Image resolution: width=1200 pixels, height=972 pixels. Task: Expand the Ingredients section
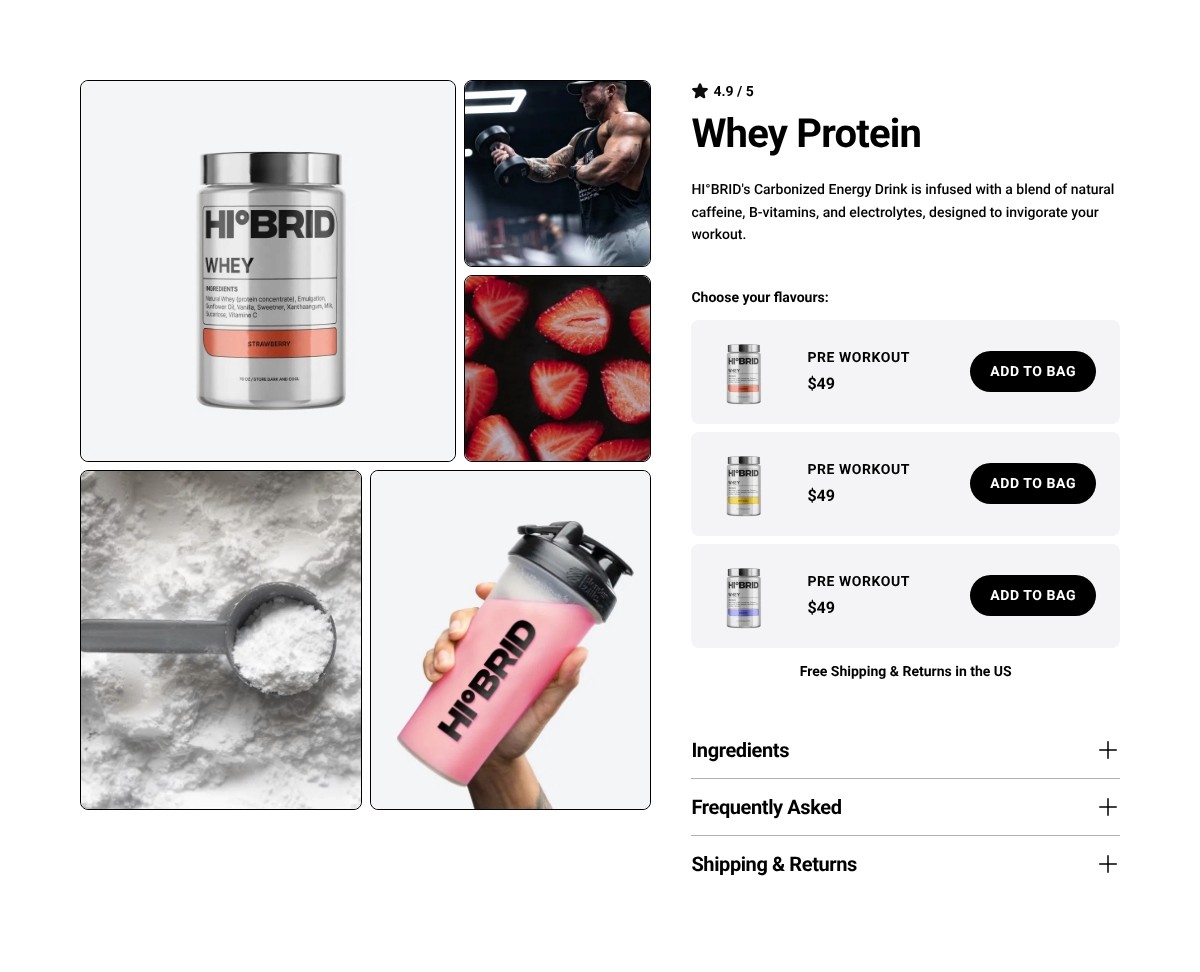(905, 750)
